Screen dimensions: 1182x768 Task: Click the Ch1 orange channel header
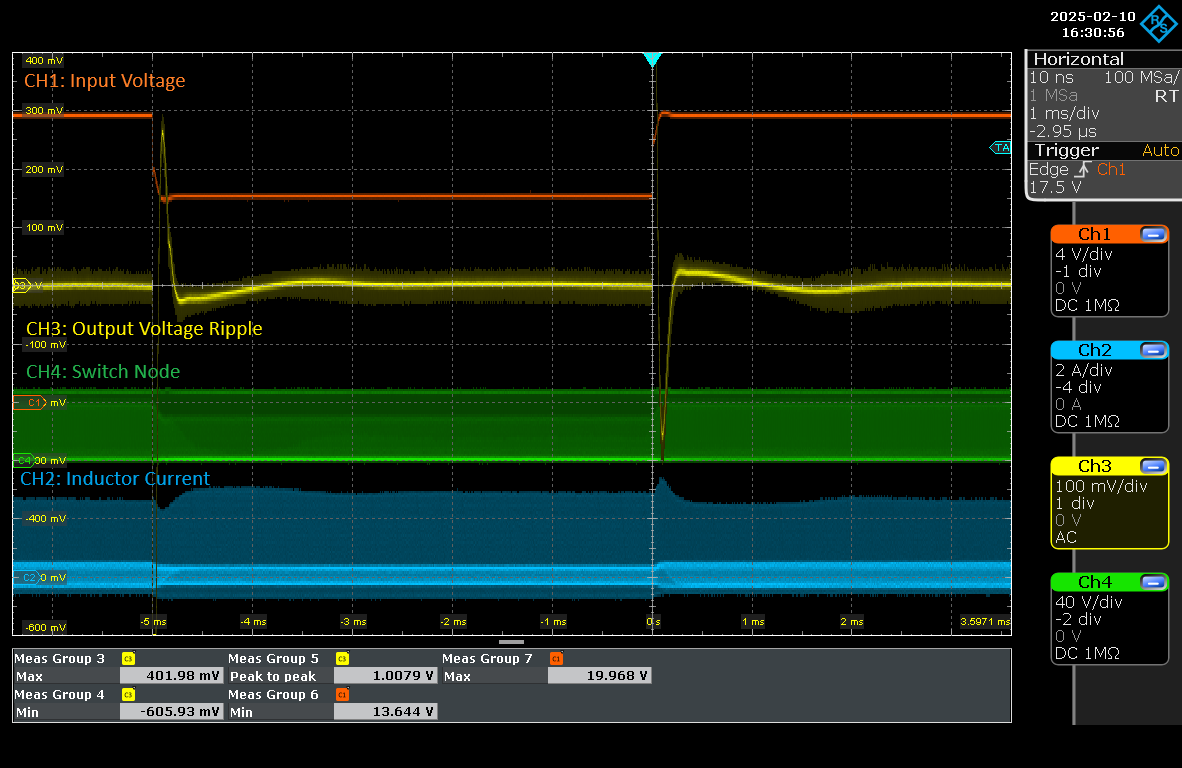(x=1094, y=234)
